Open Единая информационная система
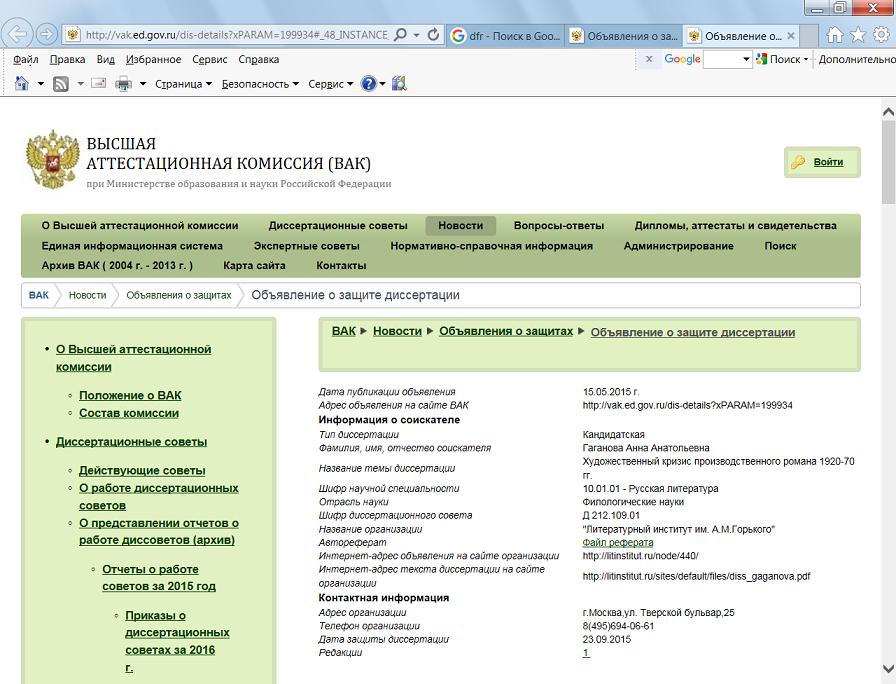The width and height of the screenshot is (896, 684). (132, 246)
